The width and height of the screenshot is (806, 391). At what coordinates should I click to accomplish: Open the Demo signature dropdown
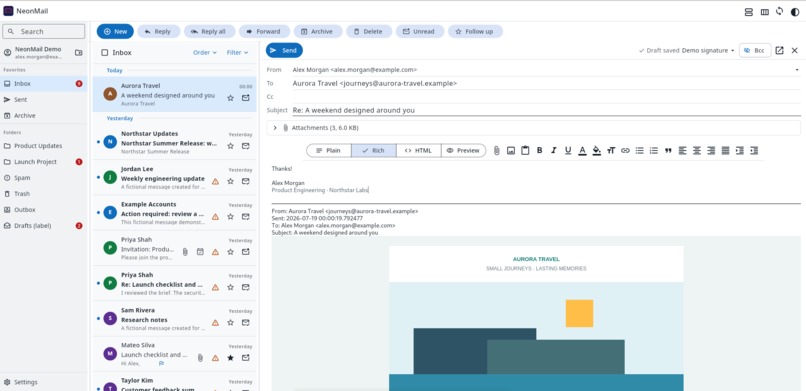coord(708,50)
